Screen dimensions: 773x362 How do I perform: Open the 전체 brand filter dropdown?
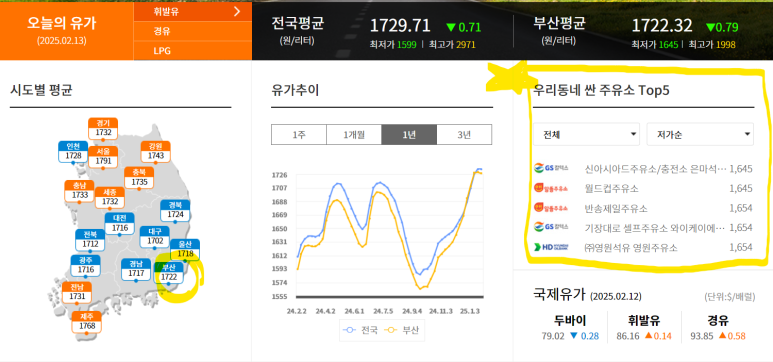coord(586,134)
